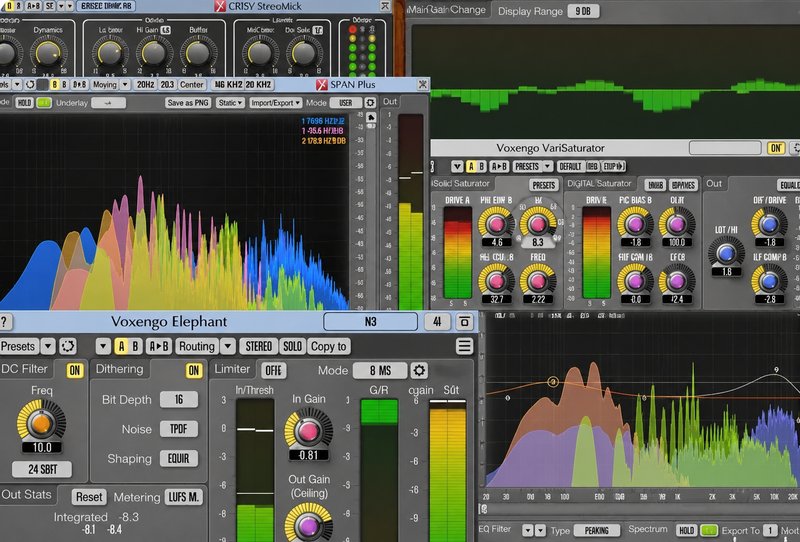This screenshot has width=800, height=542.
Task: Open the VariSaturator arrow dropdown before A/B
Action: tap(457, 166)
